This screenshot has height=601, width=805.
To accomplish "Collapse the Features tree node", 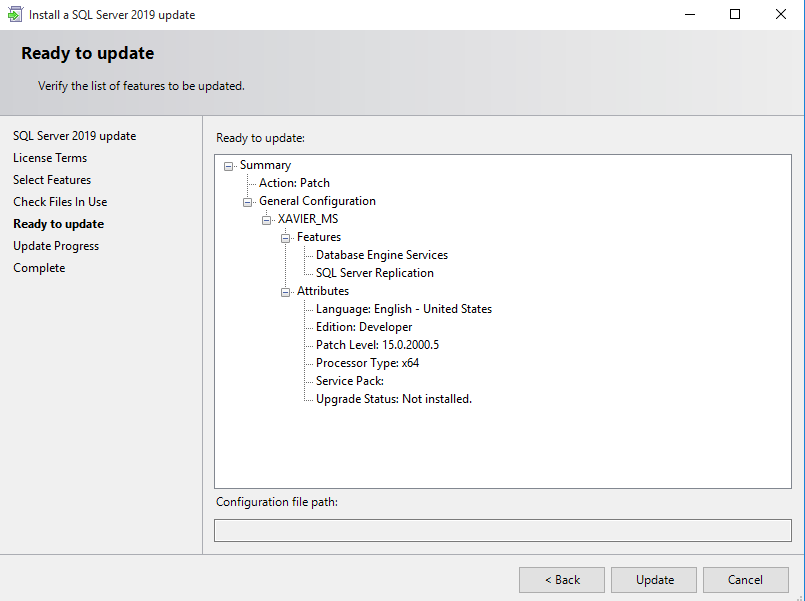I will pos(285,238).
